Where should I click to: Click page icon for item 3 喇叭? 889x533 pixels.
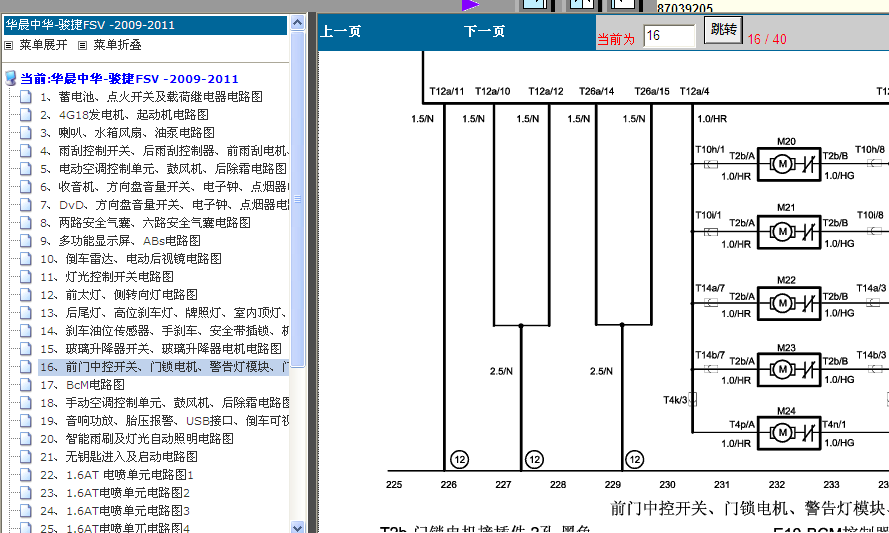click(26, 133)
